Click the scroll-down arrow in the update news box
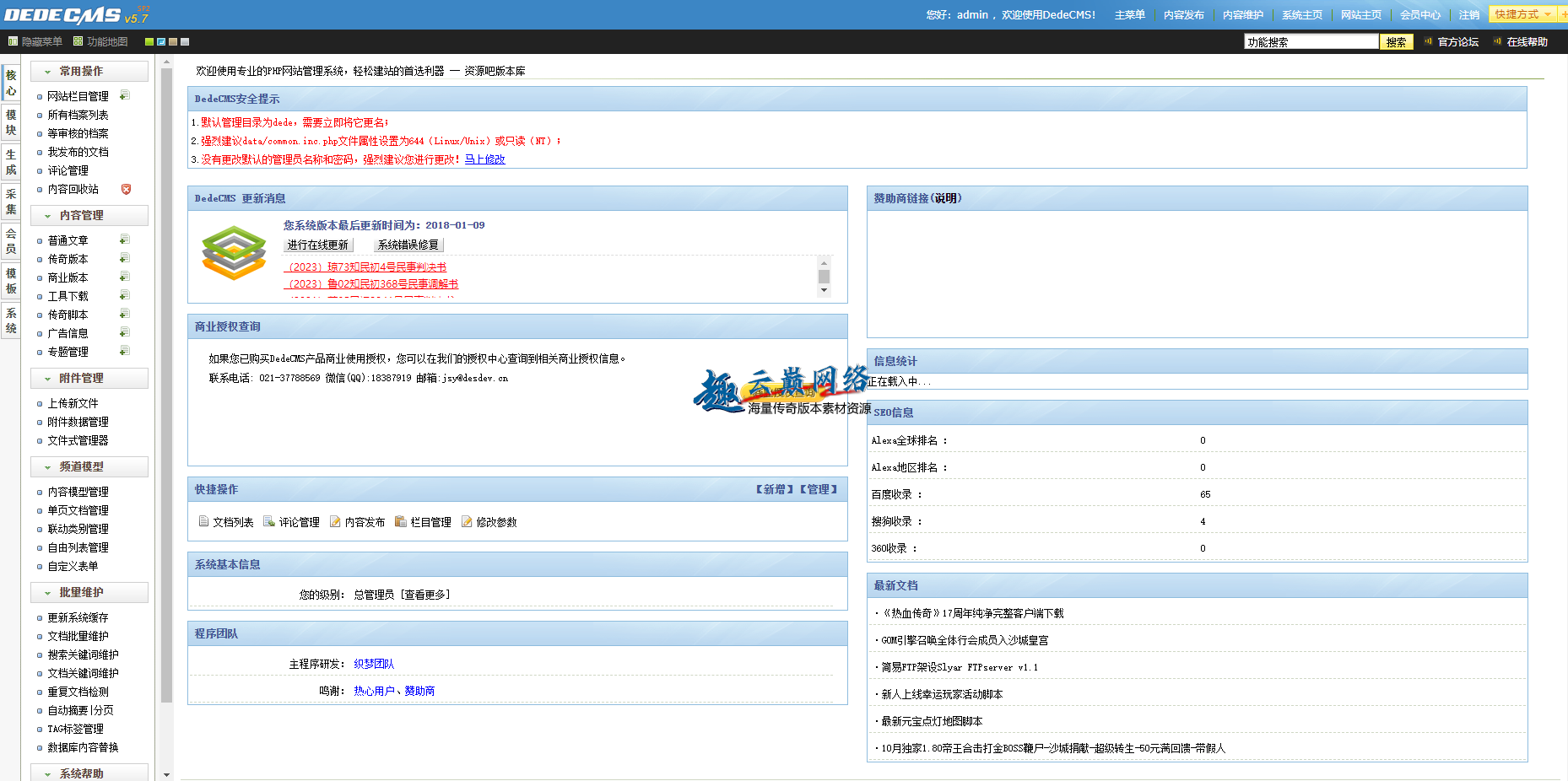1568x781 pixels. coord(824,290)
